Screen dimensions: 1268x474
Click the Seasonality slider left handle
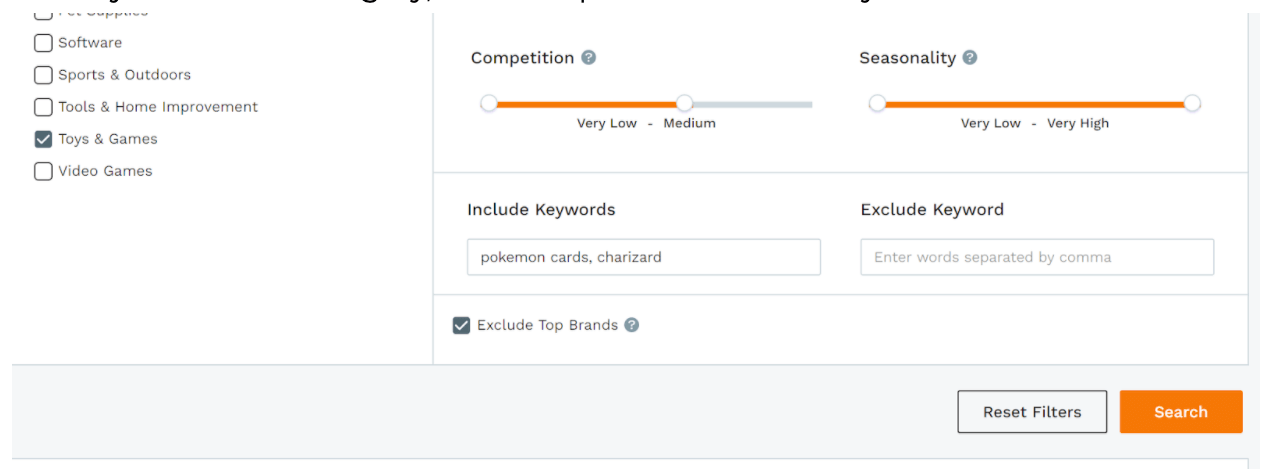(877, 103)
